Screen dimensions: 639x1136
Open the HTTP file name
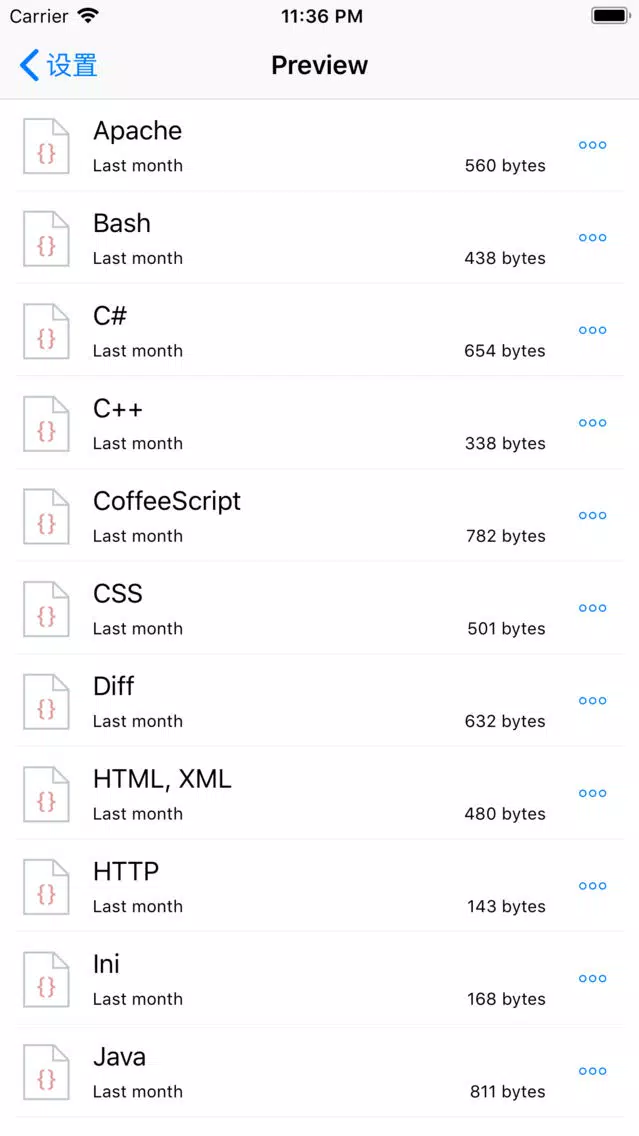tap(126, 872)
